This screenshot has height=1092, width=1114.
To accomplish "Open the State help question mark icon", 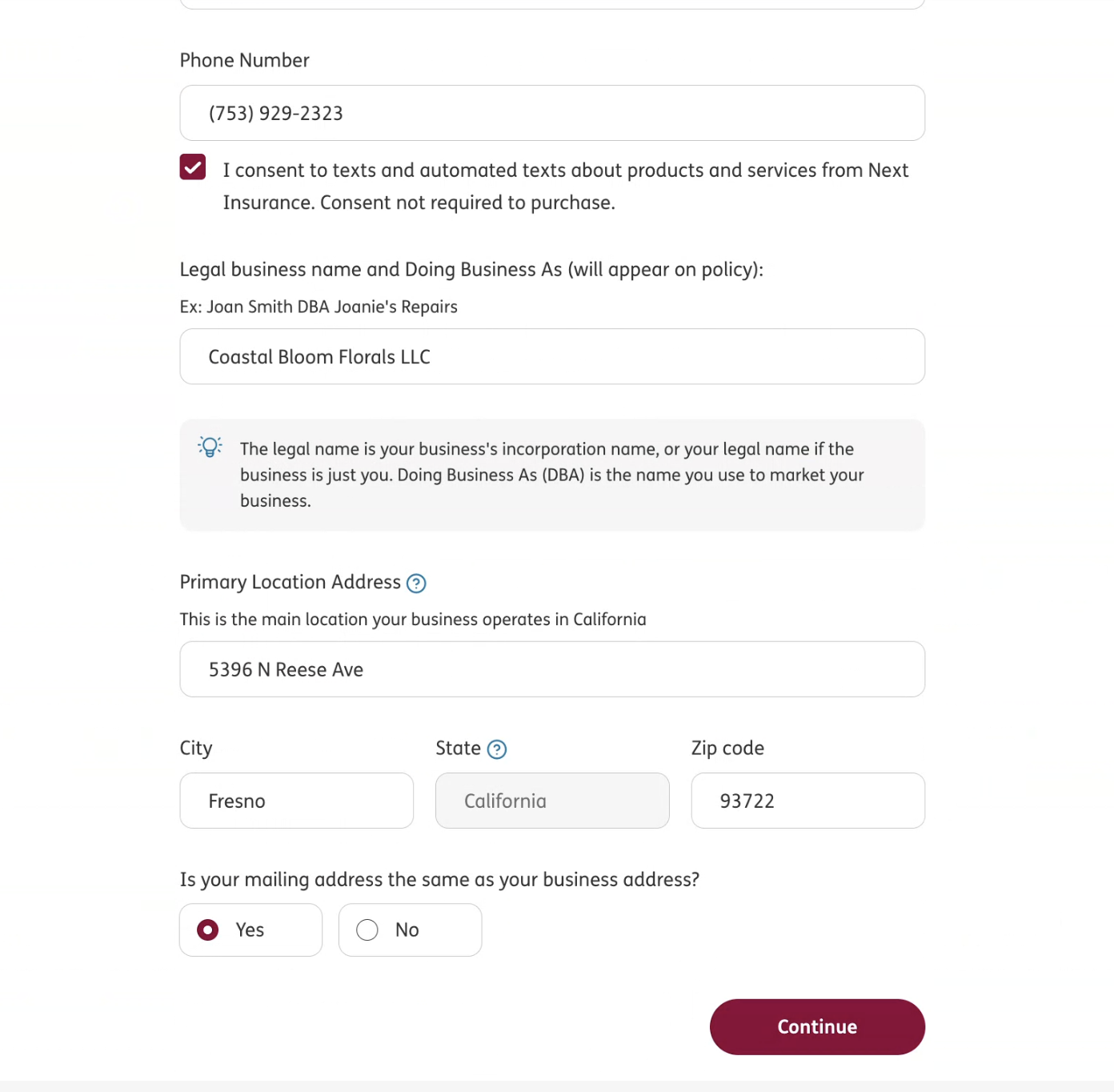I will [497, 749].
